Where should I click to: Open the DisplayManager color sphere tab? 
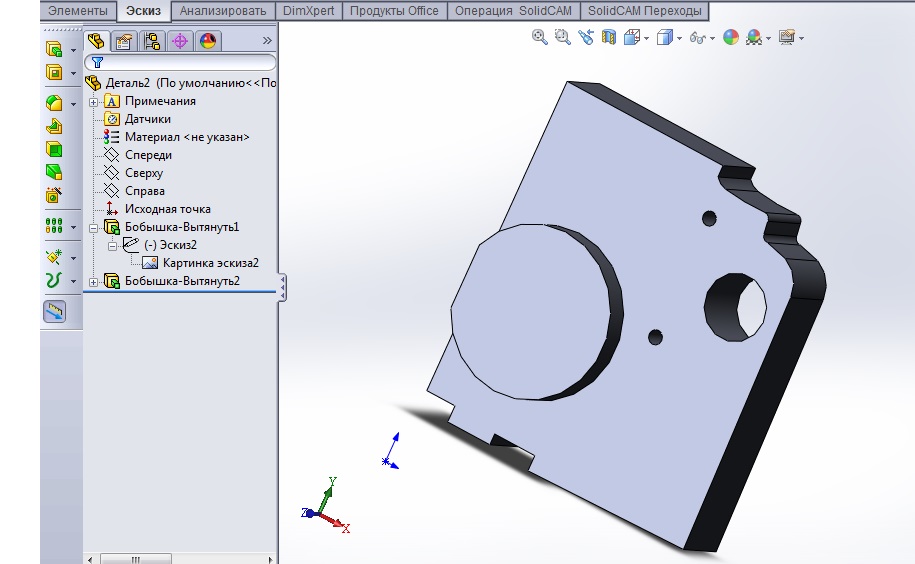(x=208, y=41)
